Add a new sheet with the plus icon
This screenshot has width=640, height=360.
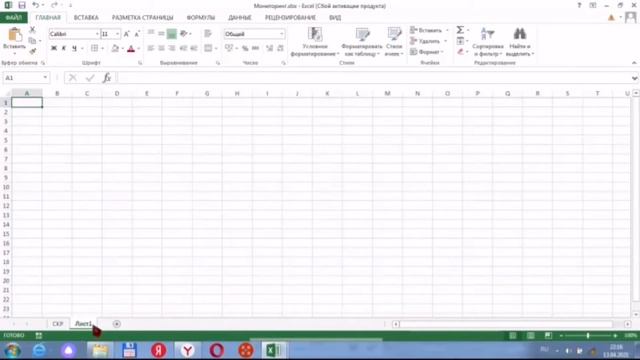click(x=116, y=324)
